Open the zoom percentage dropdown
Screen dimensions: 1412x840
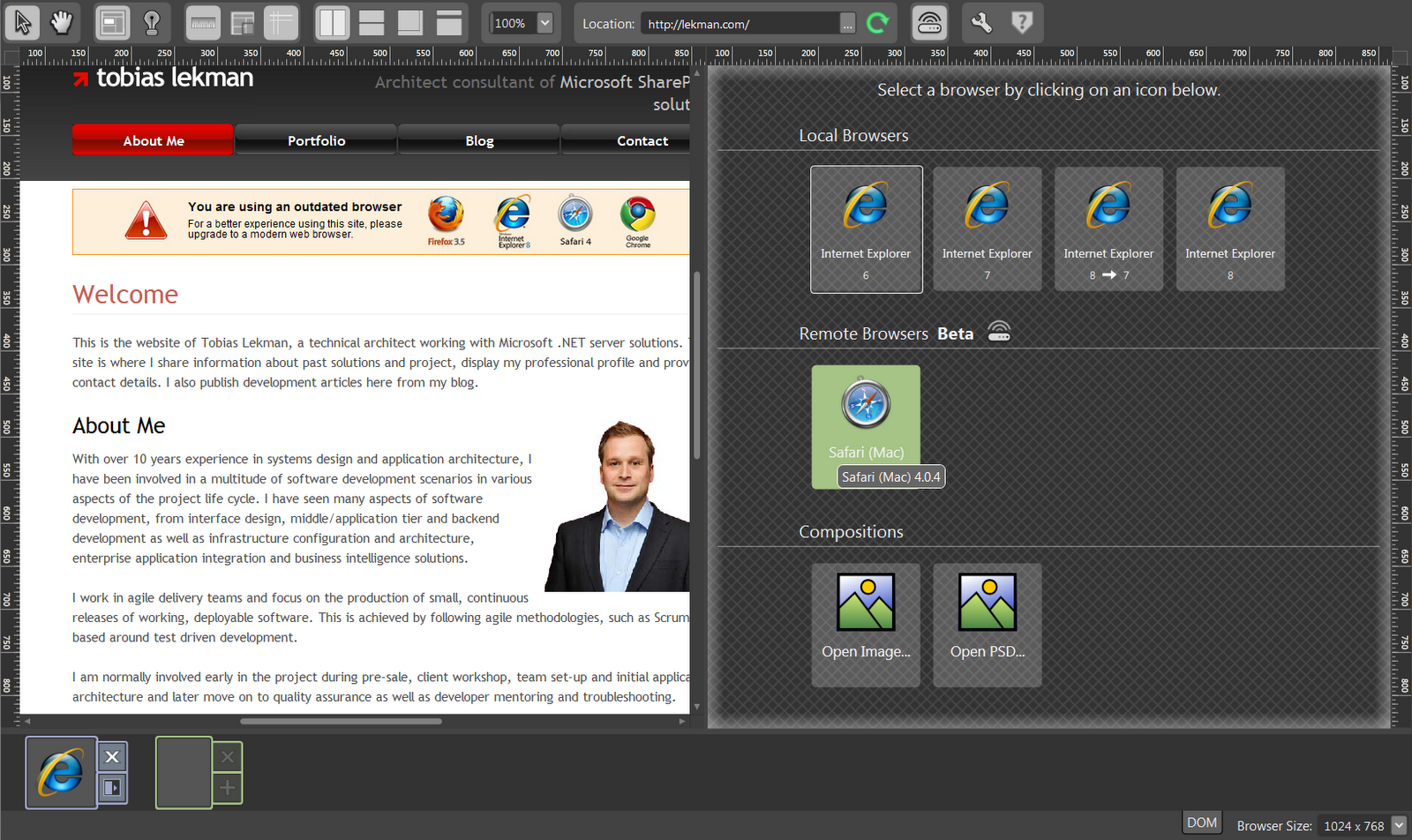tap(545, 23)
